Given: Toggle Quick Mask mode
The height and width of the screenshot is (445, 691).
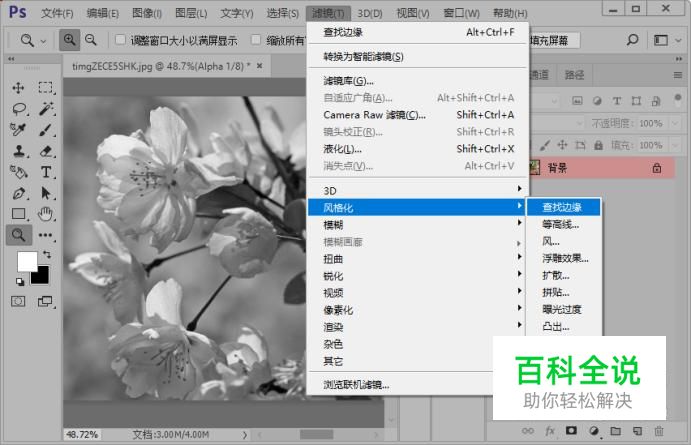Looking at the screenshot, I should (18, 301).
